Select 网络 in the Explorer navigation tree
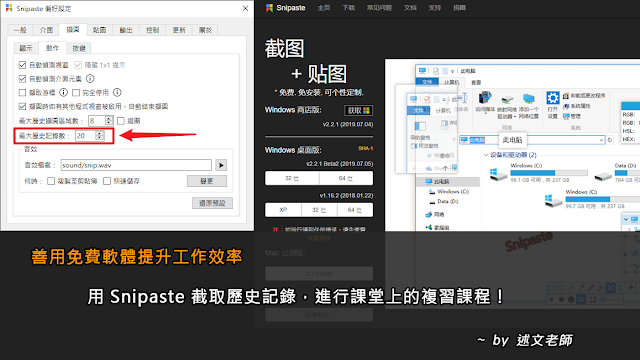Viewport: 640px width, 360px height. point(435,214)
